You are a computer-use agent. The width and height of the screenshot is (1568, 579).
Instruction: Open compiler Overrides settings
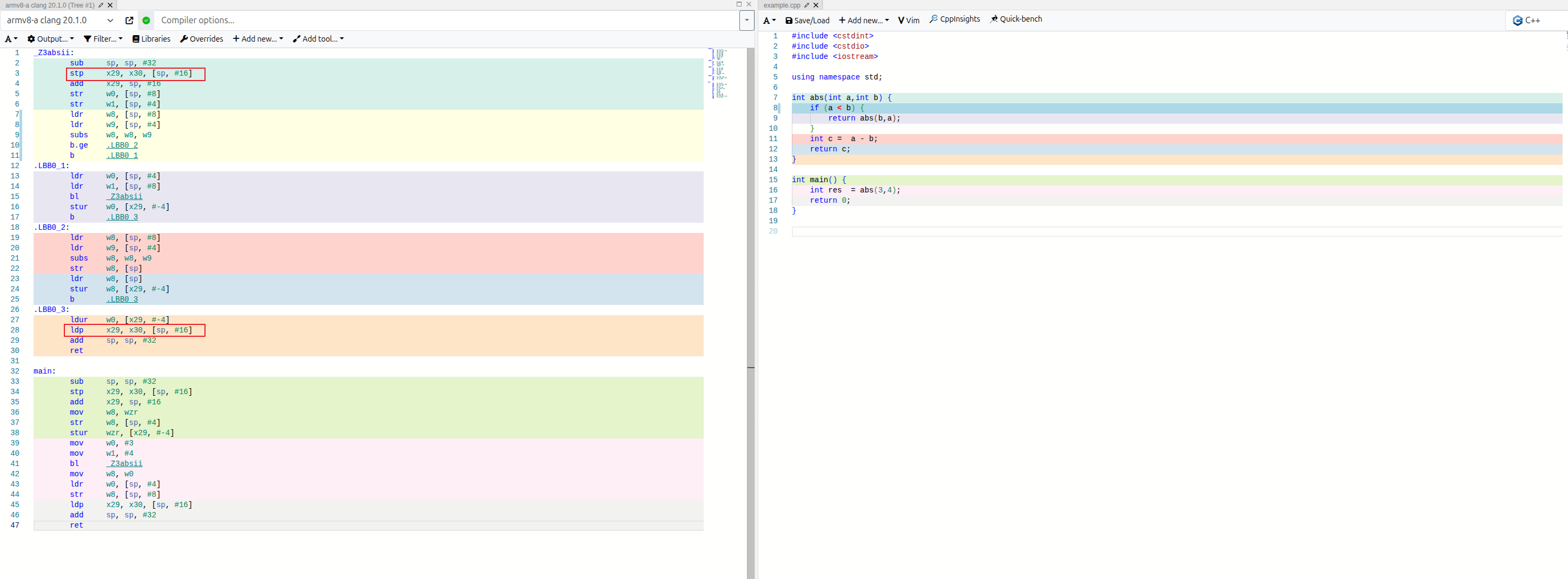202,39
